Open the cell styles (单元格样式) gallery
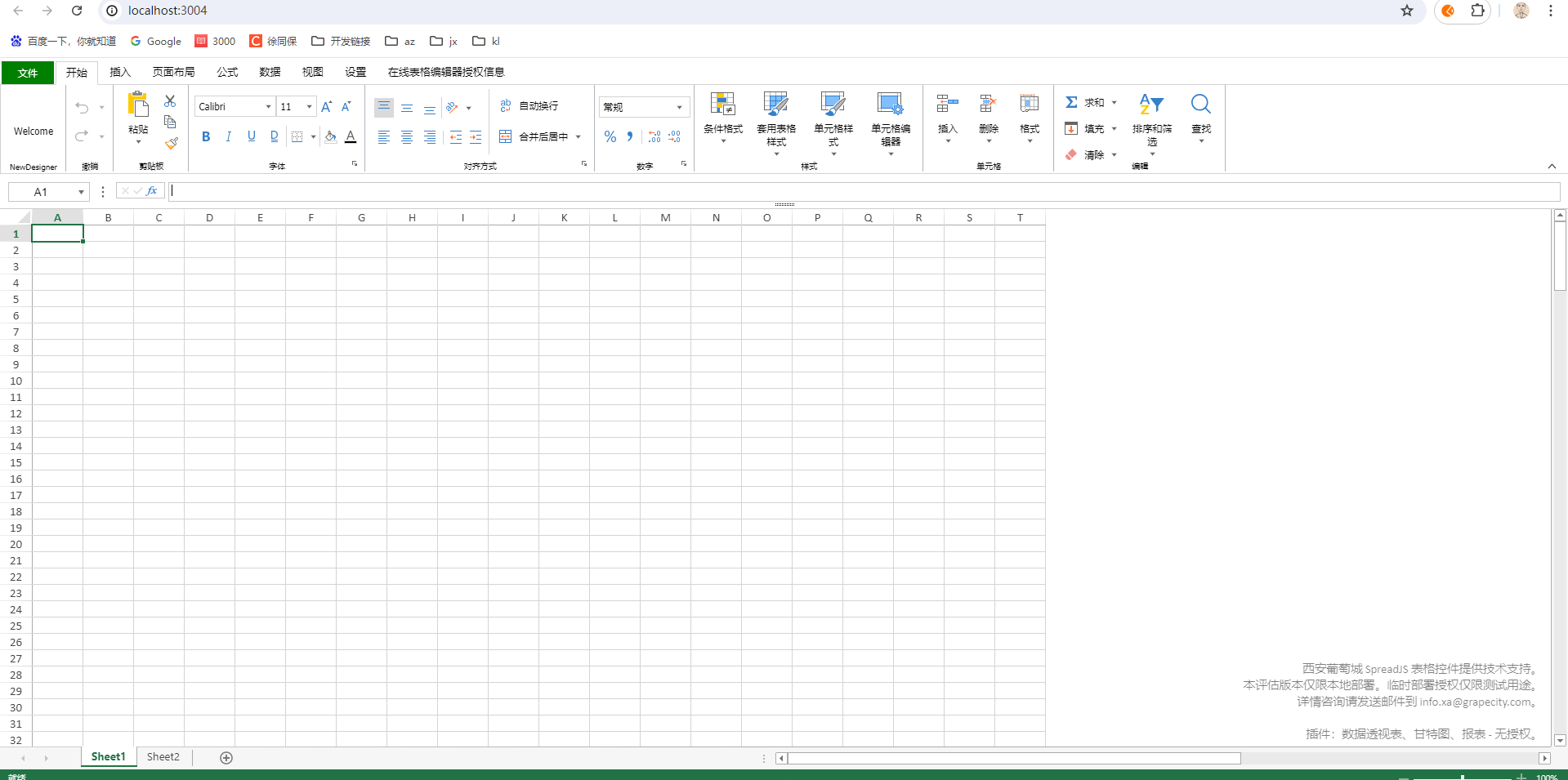Screen dimensions: 1568x780 coord(832,121)
